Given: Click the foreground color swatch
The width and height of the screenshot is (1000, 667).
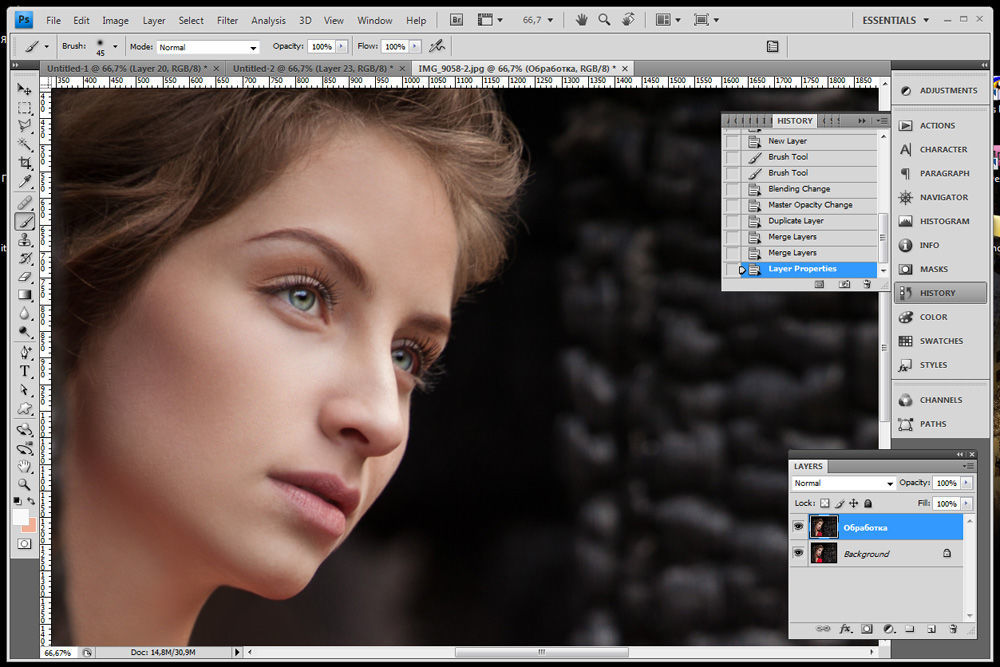Looking at the screenshot, I should pos(20,517).
